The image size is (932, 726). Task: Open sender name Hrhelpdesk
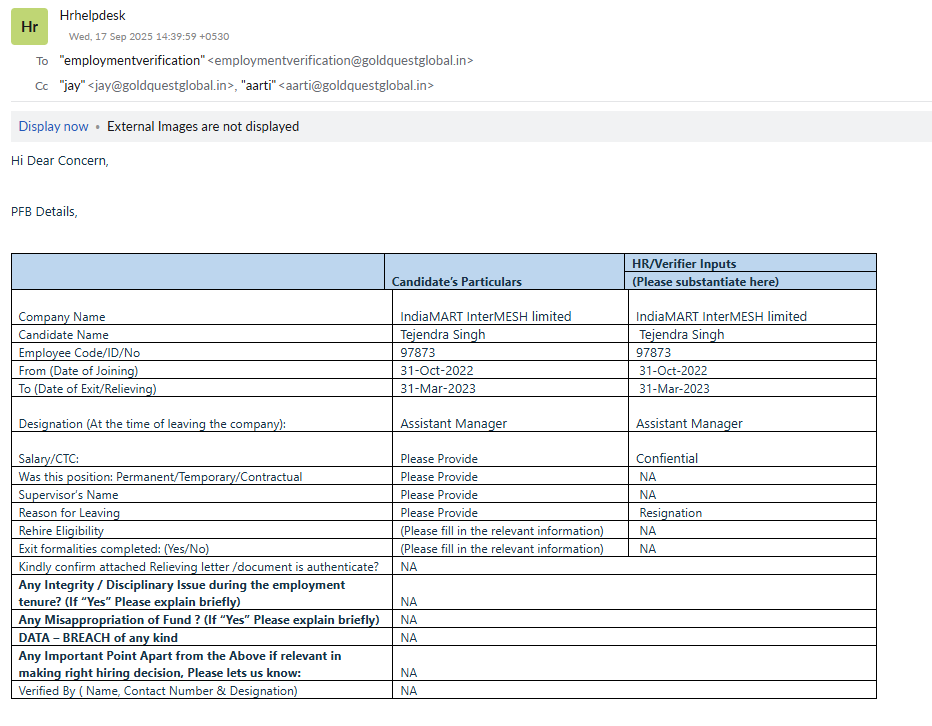(x=93, y=15)
